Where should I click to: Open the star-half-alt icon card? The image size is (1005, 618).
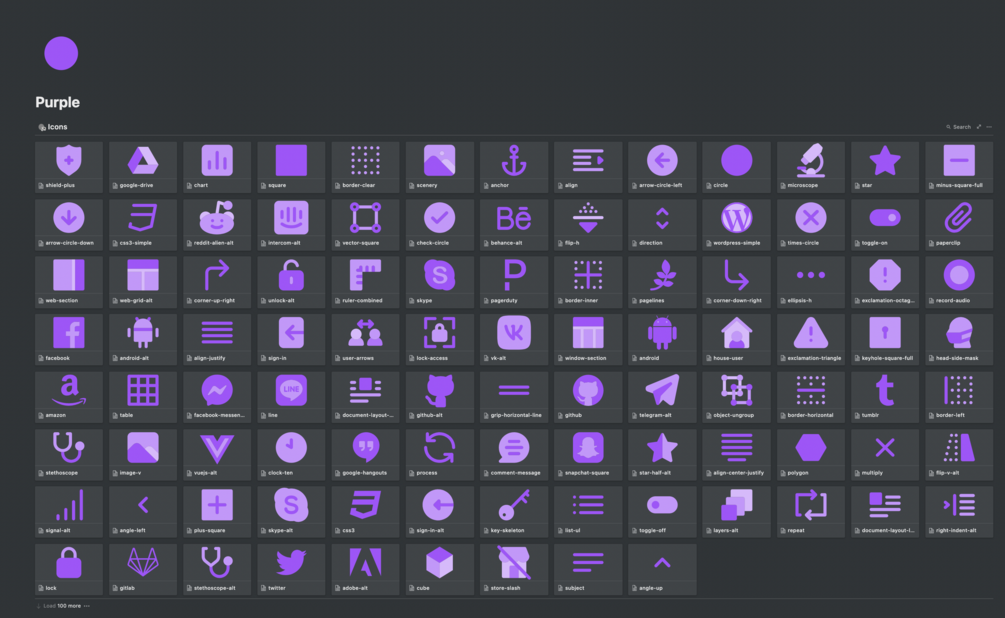tap(662, 454)
